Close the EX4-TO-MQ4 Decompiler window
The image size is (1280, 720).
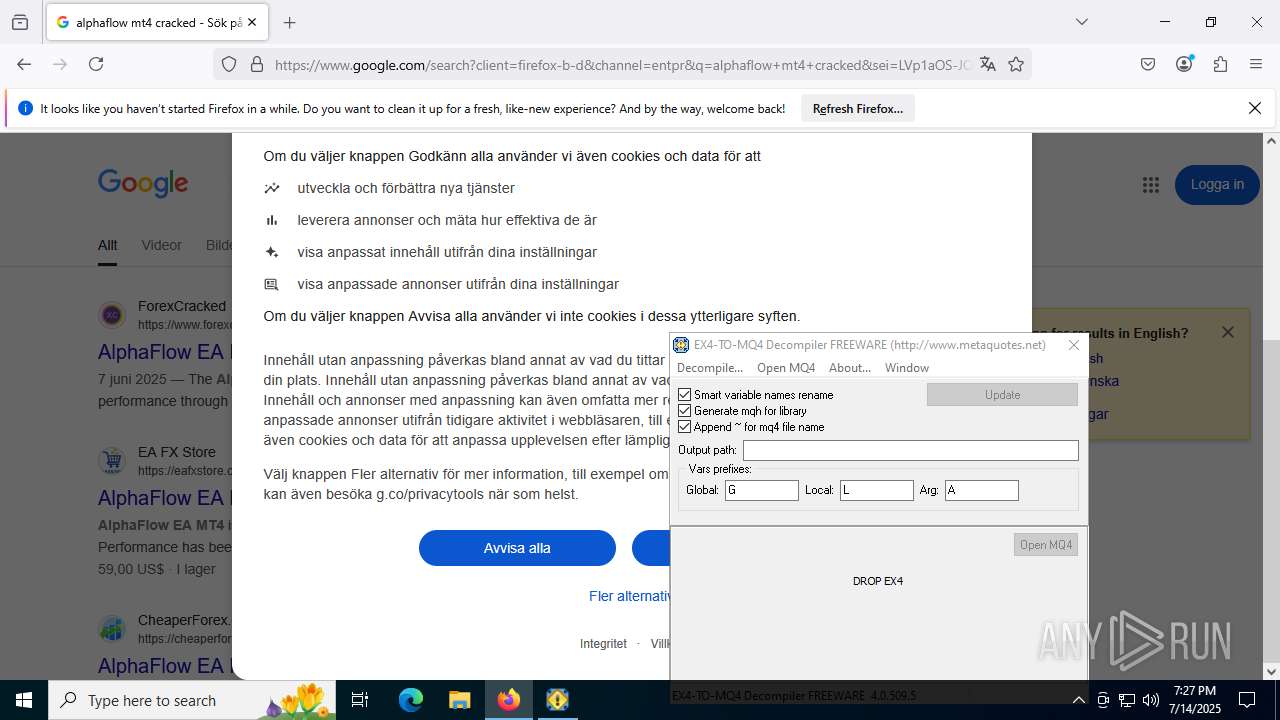(1074, 345)
